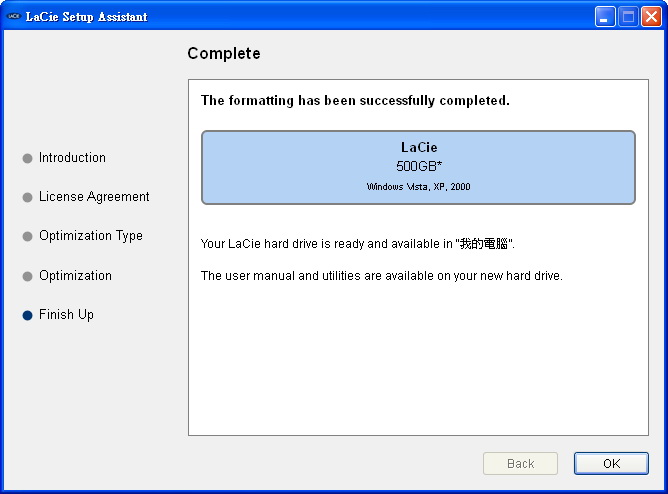Click the gray Optimization step bullet

point(27,276)
